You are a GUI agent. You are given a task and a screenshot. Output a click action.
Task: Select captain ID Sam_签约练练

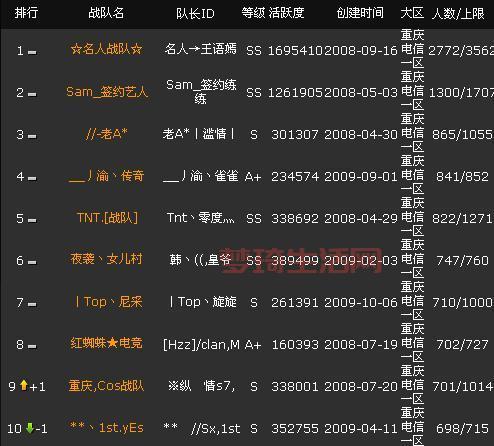click(x=201, y=91)
